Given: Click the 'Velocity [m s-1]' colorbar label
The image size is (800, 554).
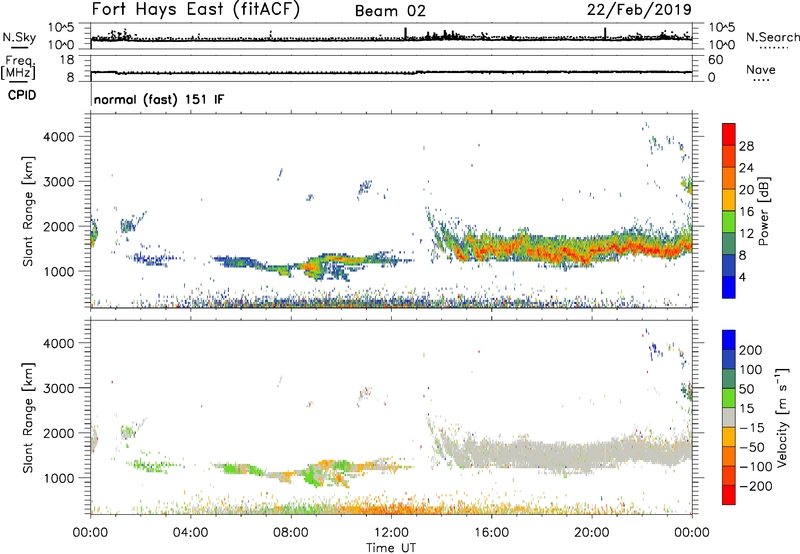Looking at the screenshot, I should click(x=781, y=417).
